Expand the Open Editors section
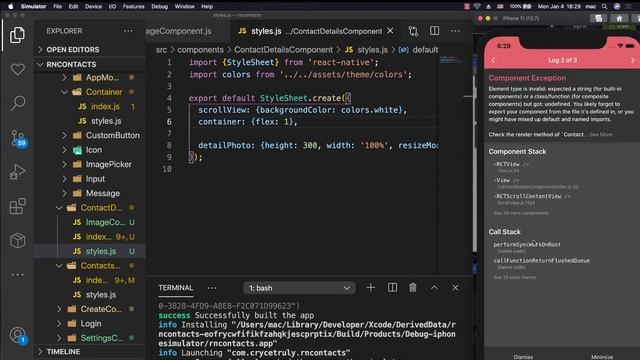Viewport: 640px width, 360px height. click(73, 50)
